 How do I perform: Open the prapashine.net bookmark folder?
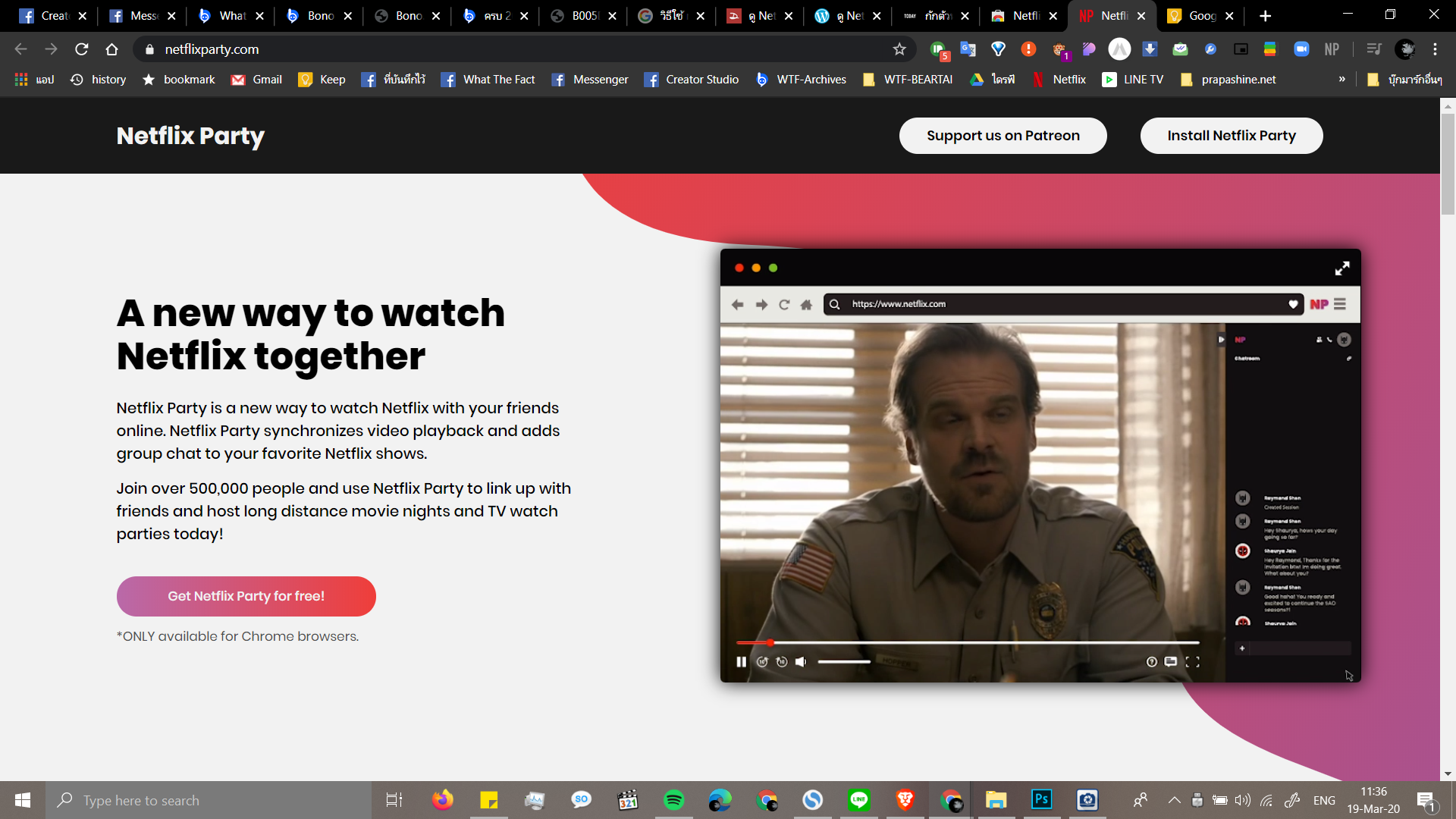[1228, 80]
